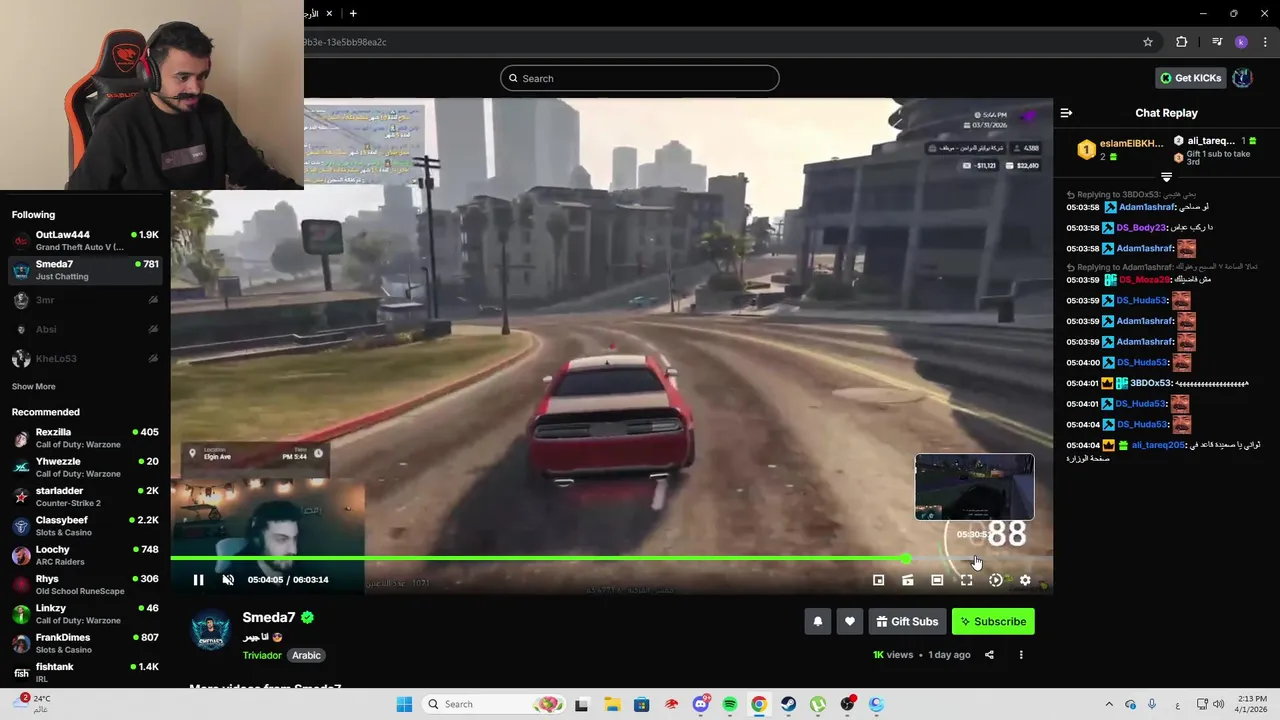Open Linkzy recommended channel
This screenshot has width=1280, height=720.
click(85, 614)
